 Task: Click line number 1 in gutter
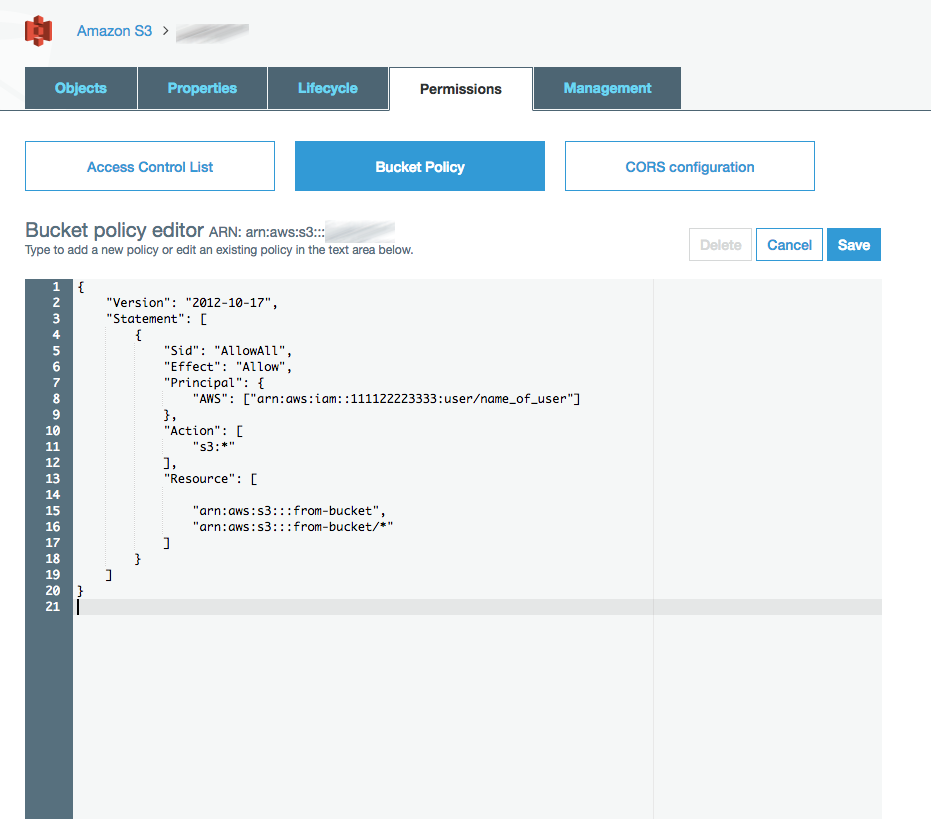click(x=56, y=287)
